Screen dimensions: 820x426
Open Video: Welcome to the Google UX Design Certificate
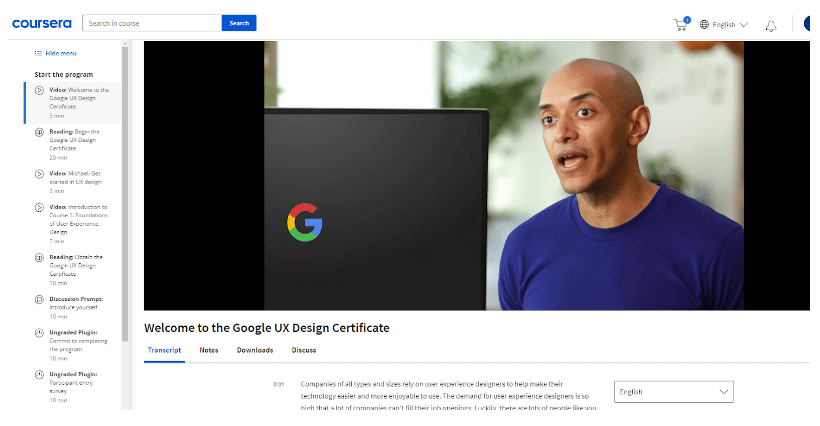pos(73,102)
